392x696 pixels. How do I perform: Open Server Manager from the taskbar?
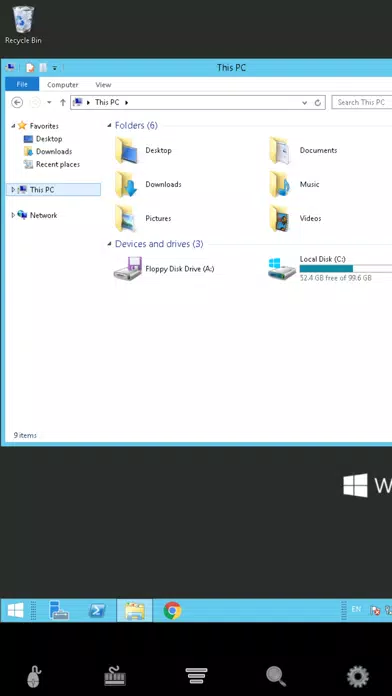[x=59, y=610]
